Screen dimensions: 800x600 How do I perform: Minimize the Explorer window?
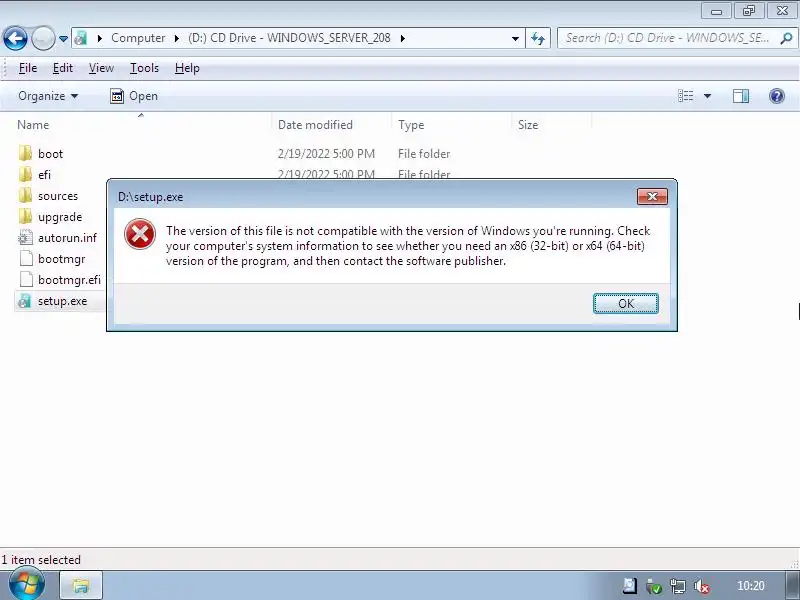(716, 10)
